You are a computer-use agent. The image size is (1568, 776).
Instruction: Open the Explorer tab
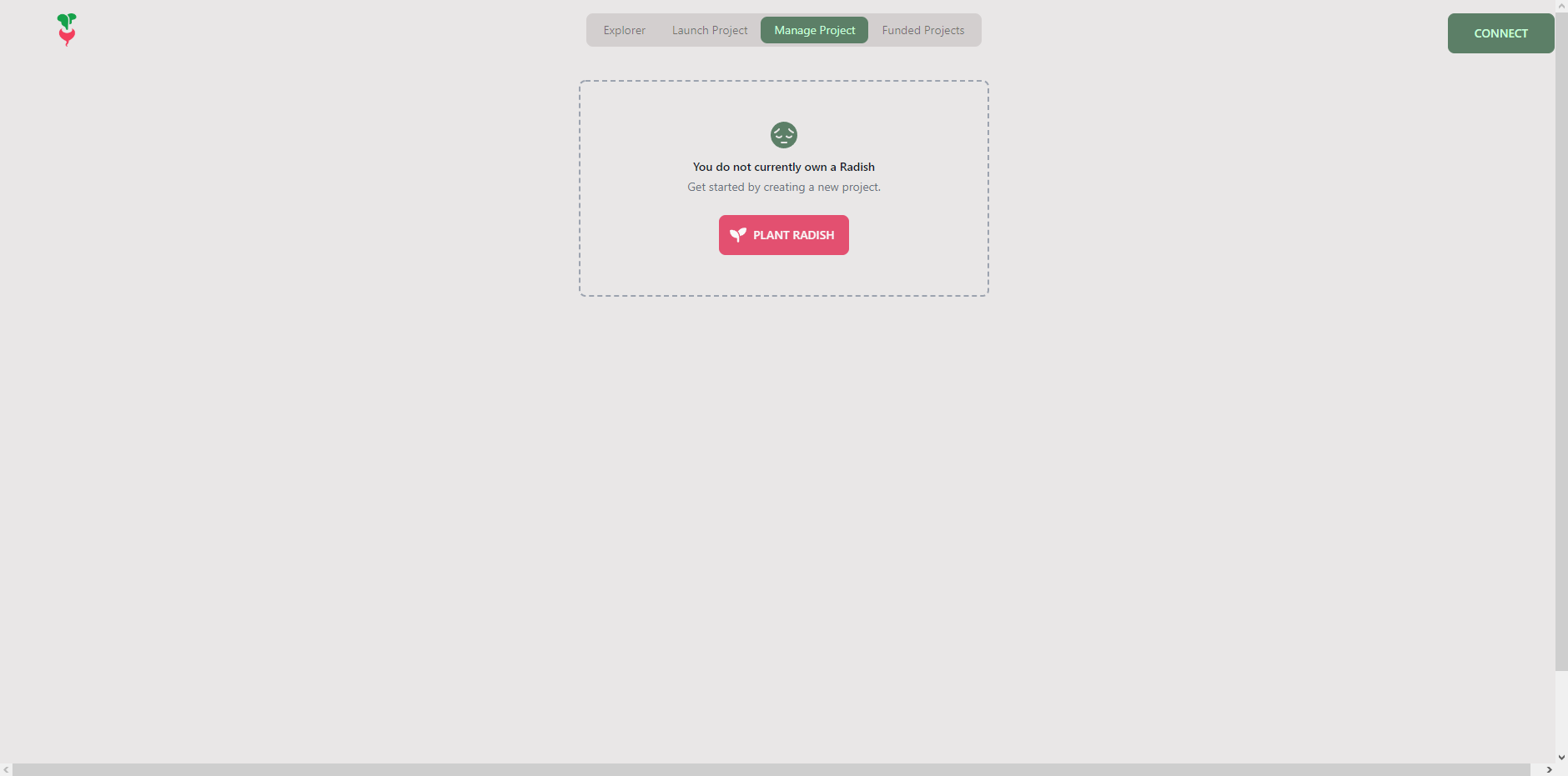625,30
